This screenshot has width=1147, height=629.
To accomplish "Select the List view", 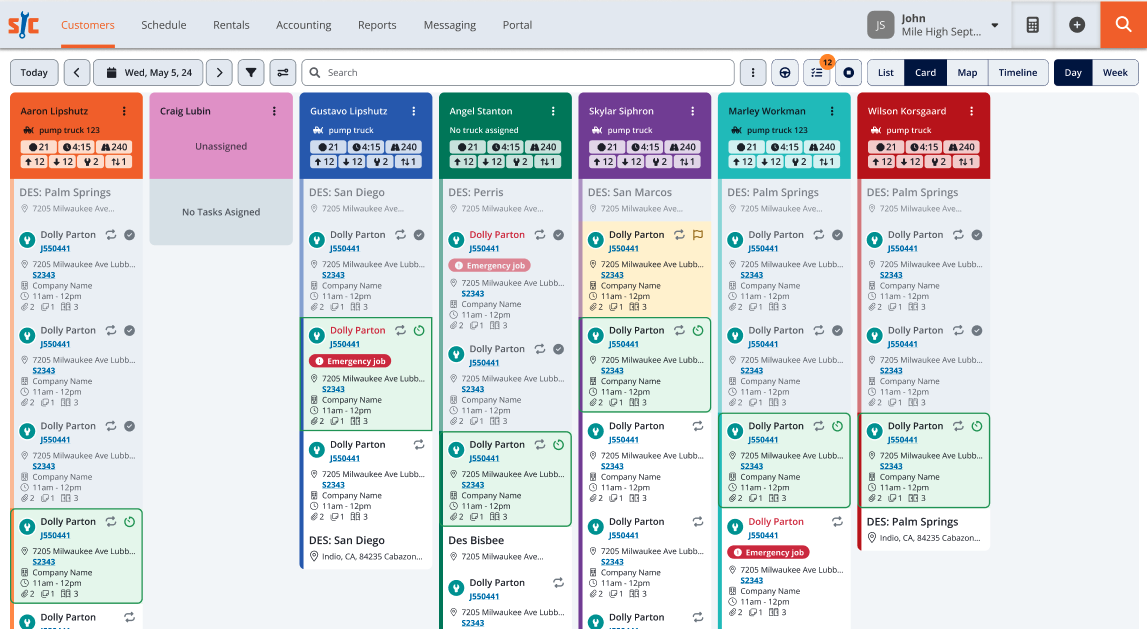I will pos(886,72).
